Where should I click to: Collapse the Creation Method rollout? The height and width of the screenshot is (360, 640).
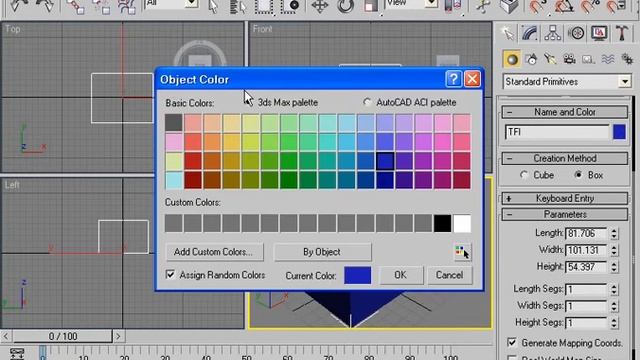564,158
